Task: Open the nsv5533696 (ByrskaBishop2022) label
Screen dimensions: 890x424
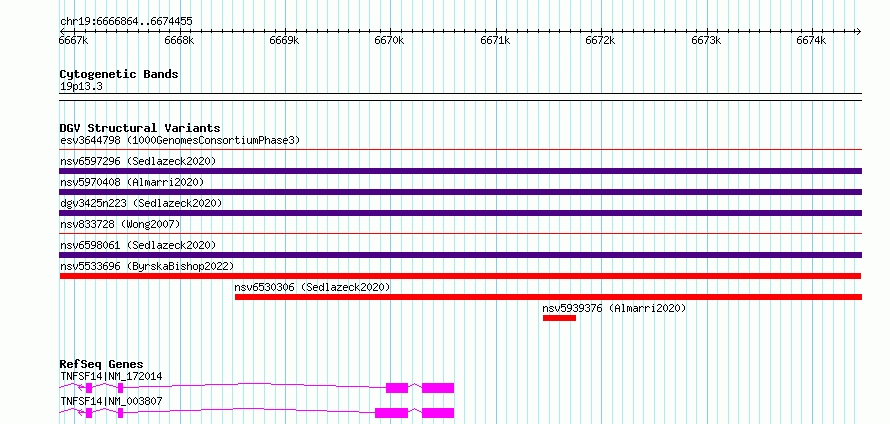Action: coord(147,266)
